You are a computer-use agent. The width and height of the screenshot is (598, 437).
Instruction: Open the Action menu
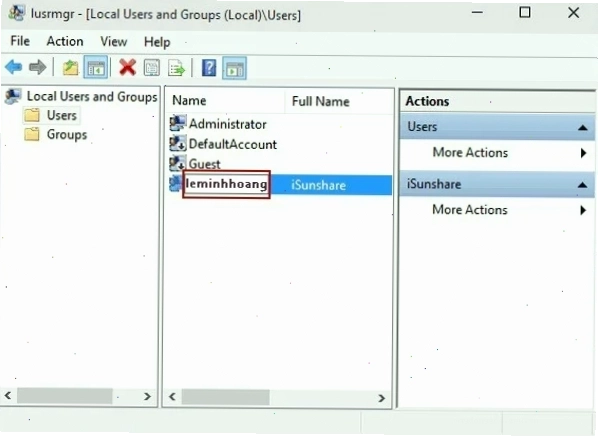(x=65, y=41)
